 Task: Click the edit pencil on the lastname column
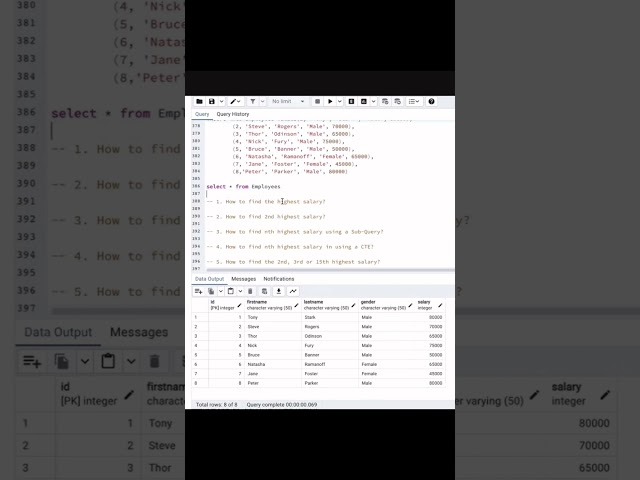353,305
